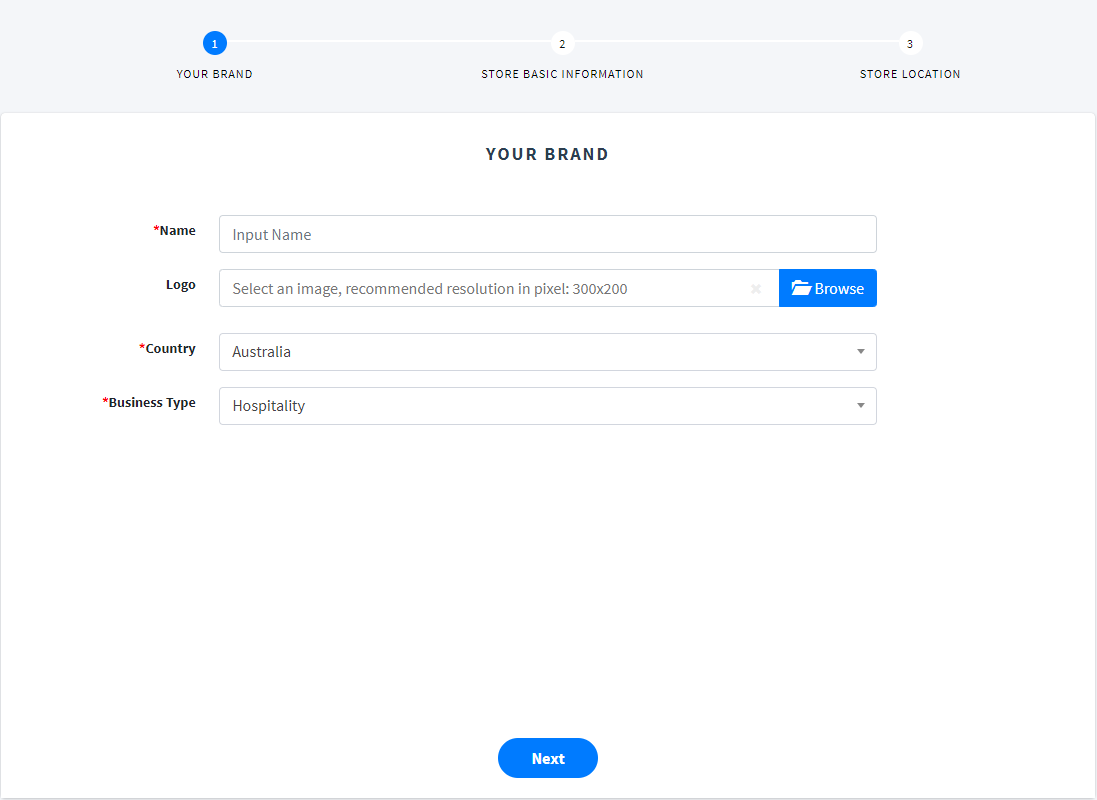1097x800 pixels.
Task: Select the Your Brand step label
Action: click(x=214, y=74)
